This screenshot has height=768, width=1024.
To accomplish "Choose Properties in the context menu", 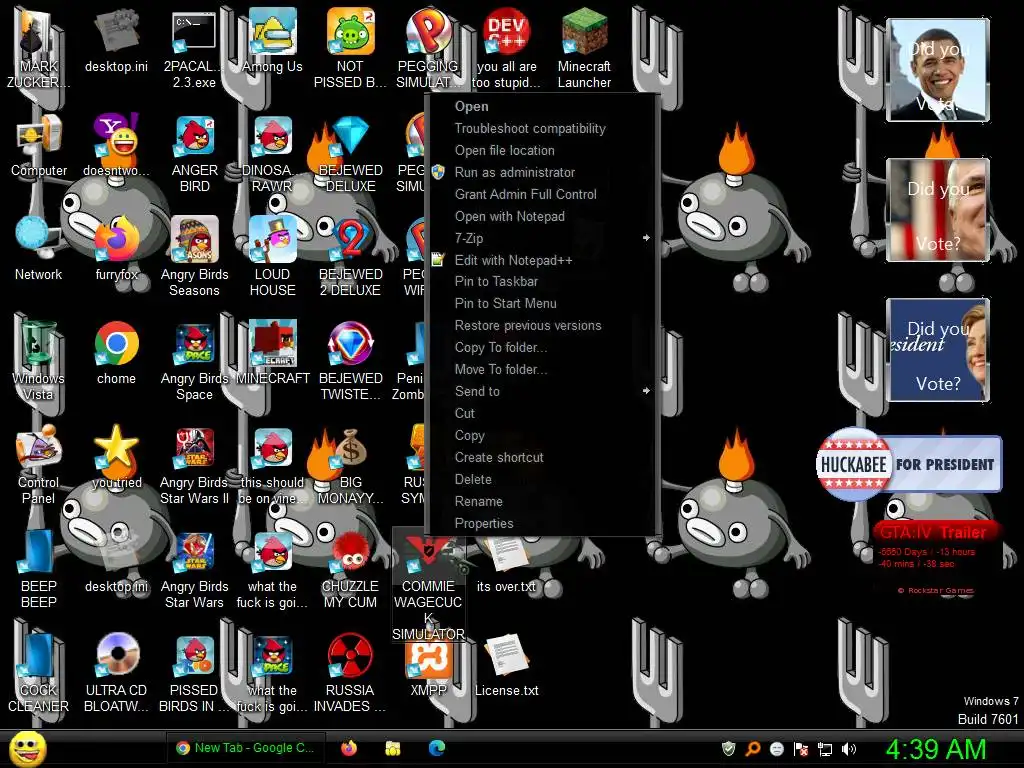I will 542,523.
